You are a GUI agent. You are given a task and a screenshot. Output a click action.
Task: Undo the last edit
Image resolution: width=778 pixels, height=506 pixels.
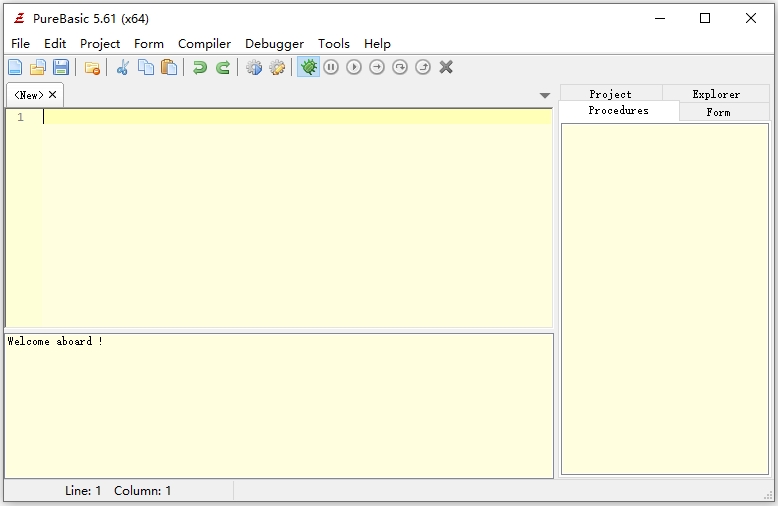coord(200,68)
